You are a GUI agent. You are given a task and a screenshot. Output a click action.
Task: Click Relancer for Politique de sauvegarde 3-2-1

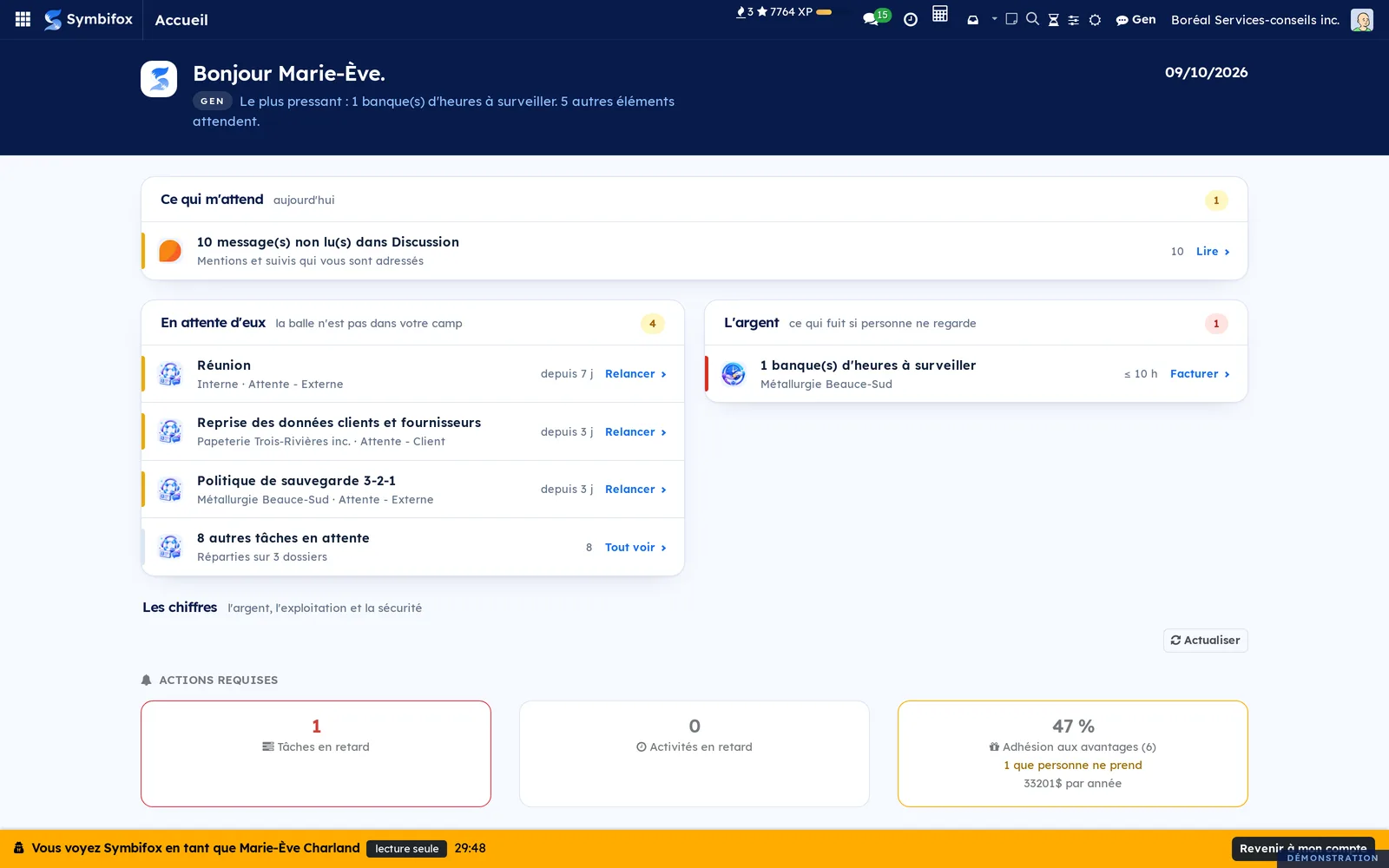point(635,490)
